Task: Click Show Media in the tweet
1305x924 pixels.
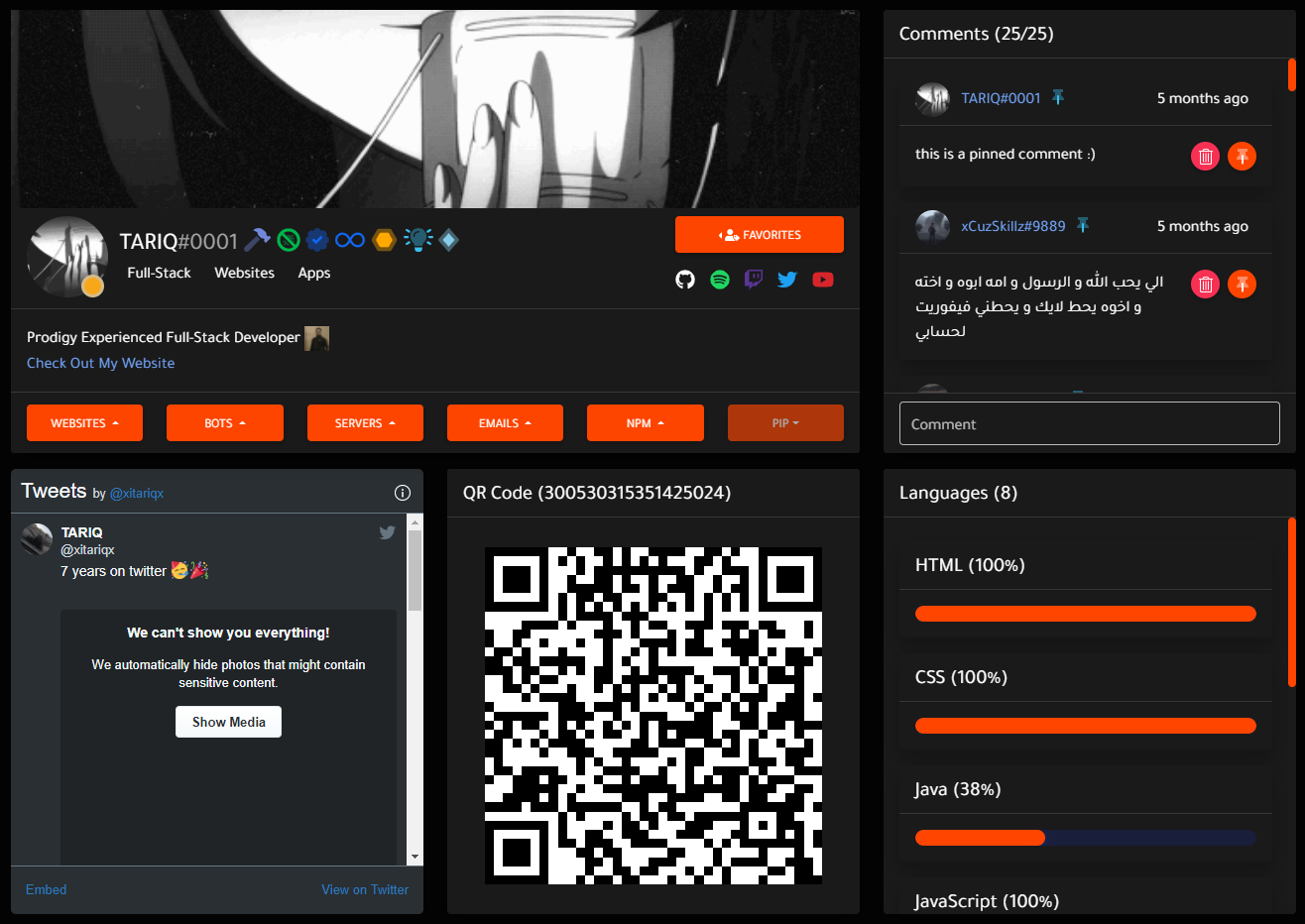Action: [x=229, y=722]
